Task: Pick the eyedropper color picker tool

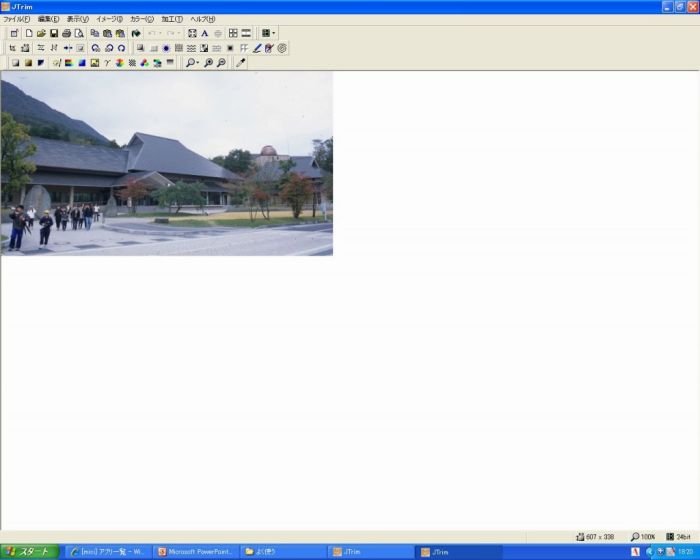Action: coord(240,62)
